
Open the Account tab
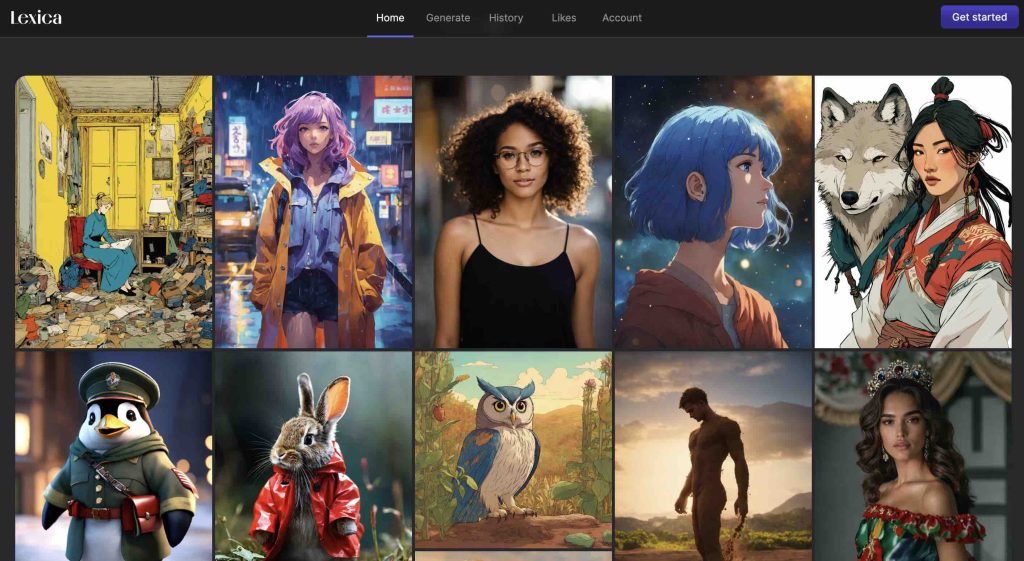pyautogui.click(x=622, y=18)
